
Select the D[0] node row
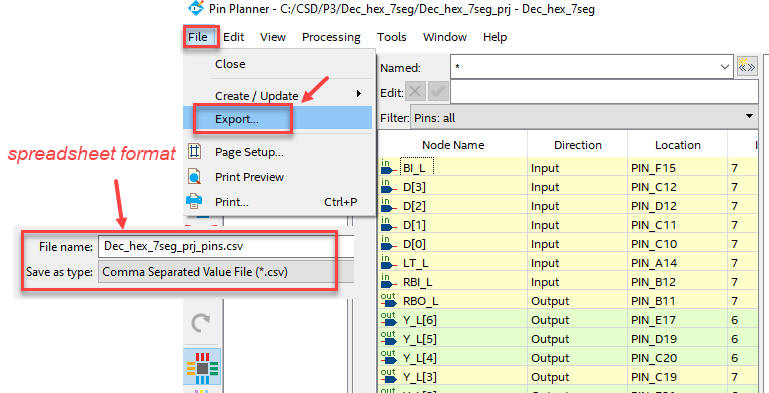click(x=568, y=244)
